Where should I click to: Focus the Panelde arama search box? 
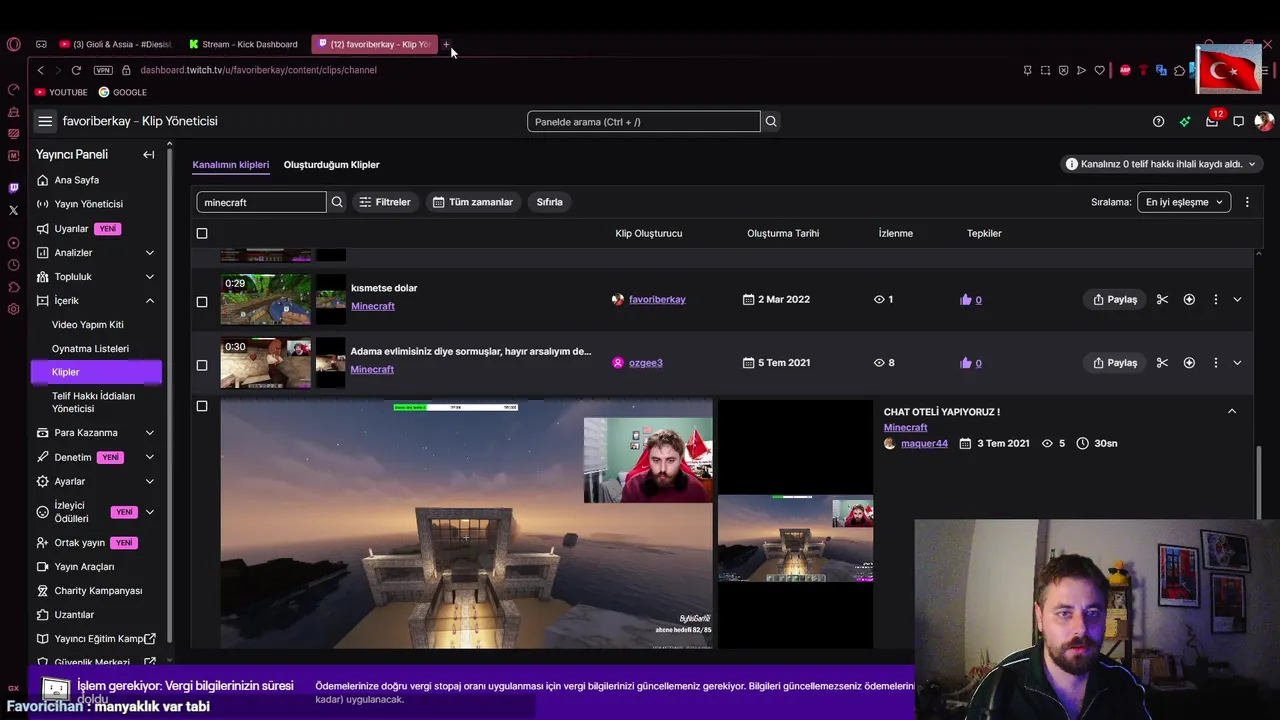pyautogui.click(x=644, y=121)
